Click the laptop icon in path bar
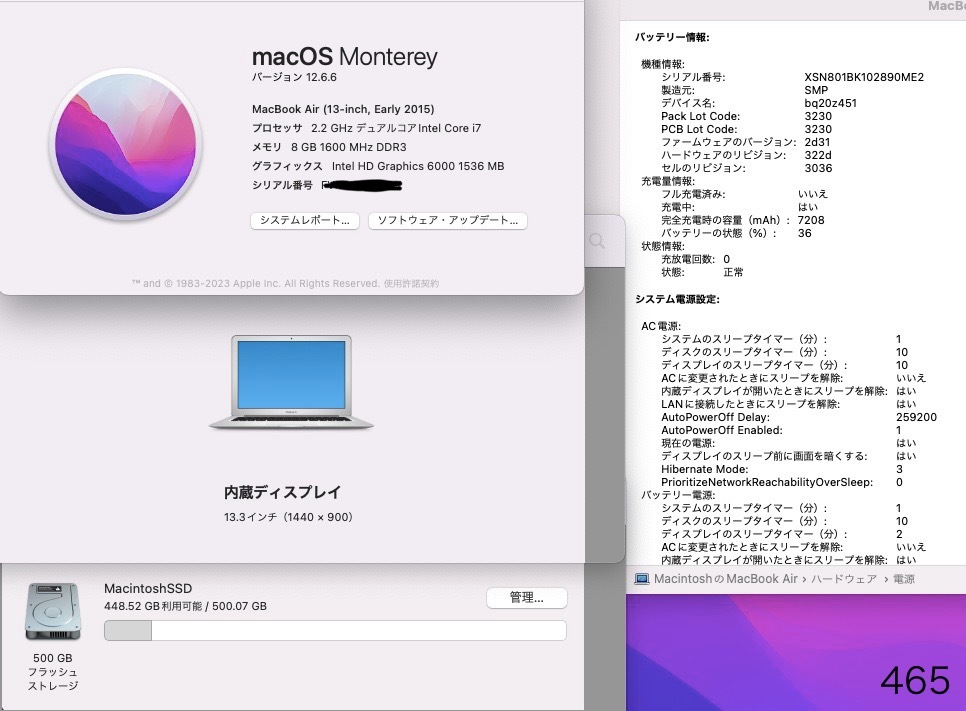This screenshot has height=711, width=966. point(642,579)
